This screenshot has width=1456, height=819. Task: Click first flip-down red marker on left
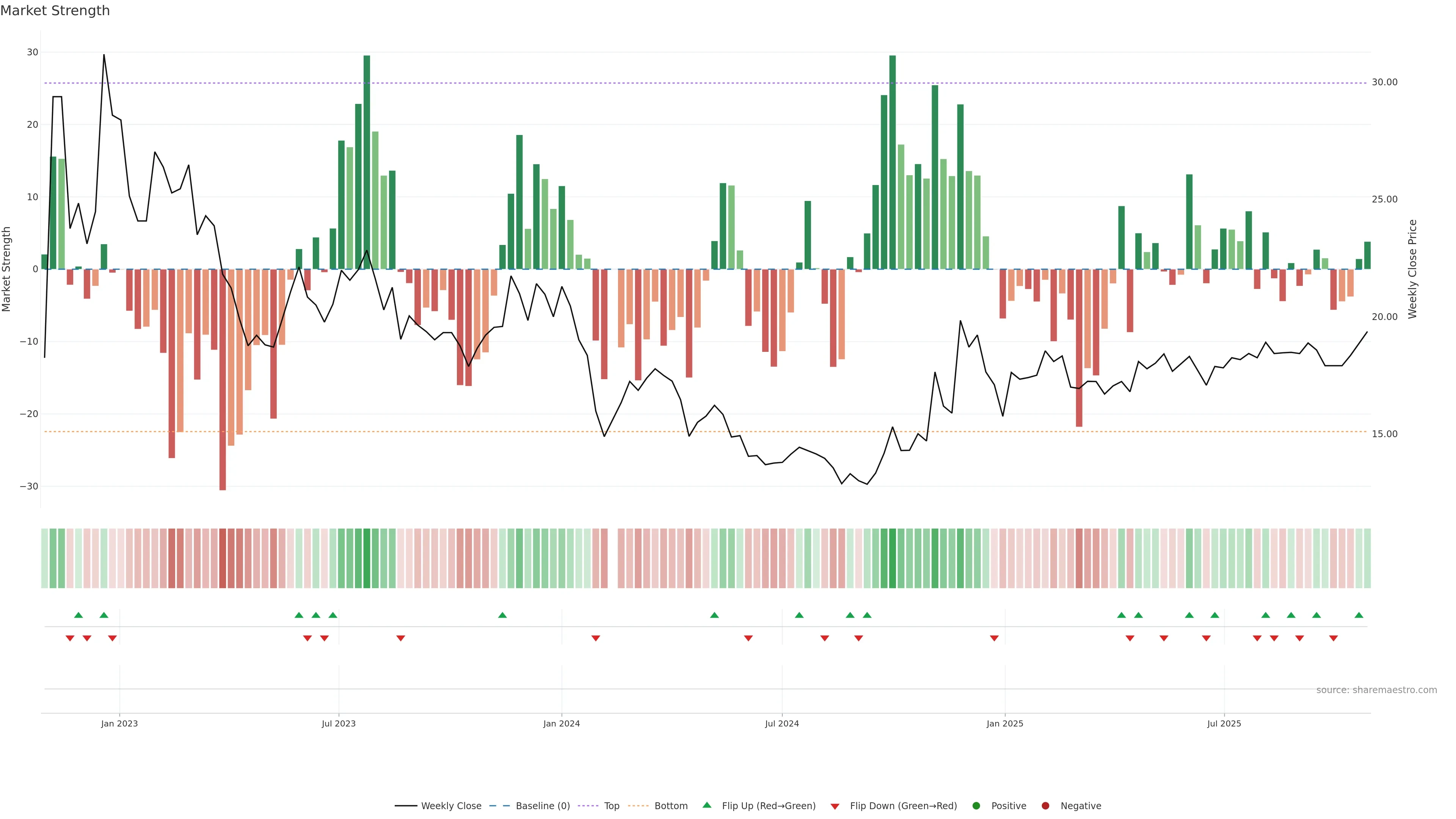(70, 638)
